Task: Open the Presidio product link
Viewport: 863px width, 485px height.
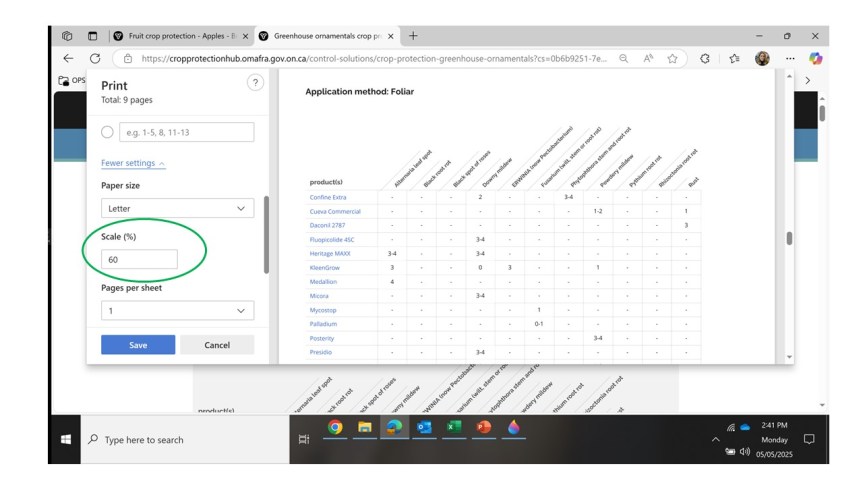Action: (320, 352)
